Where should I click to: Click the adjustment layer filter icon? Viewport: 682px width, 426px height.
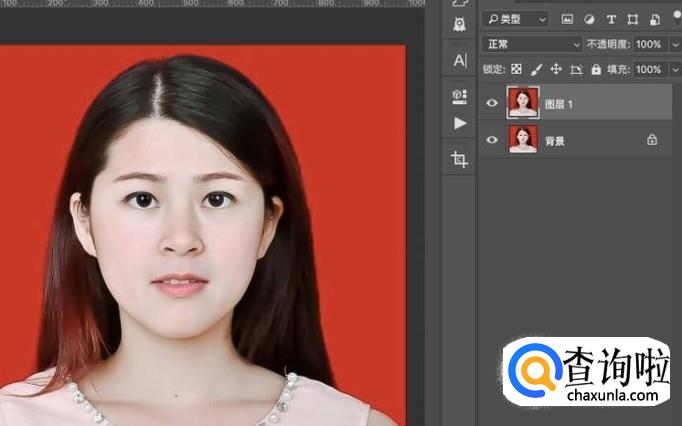coord(589,19)
